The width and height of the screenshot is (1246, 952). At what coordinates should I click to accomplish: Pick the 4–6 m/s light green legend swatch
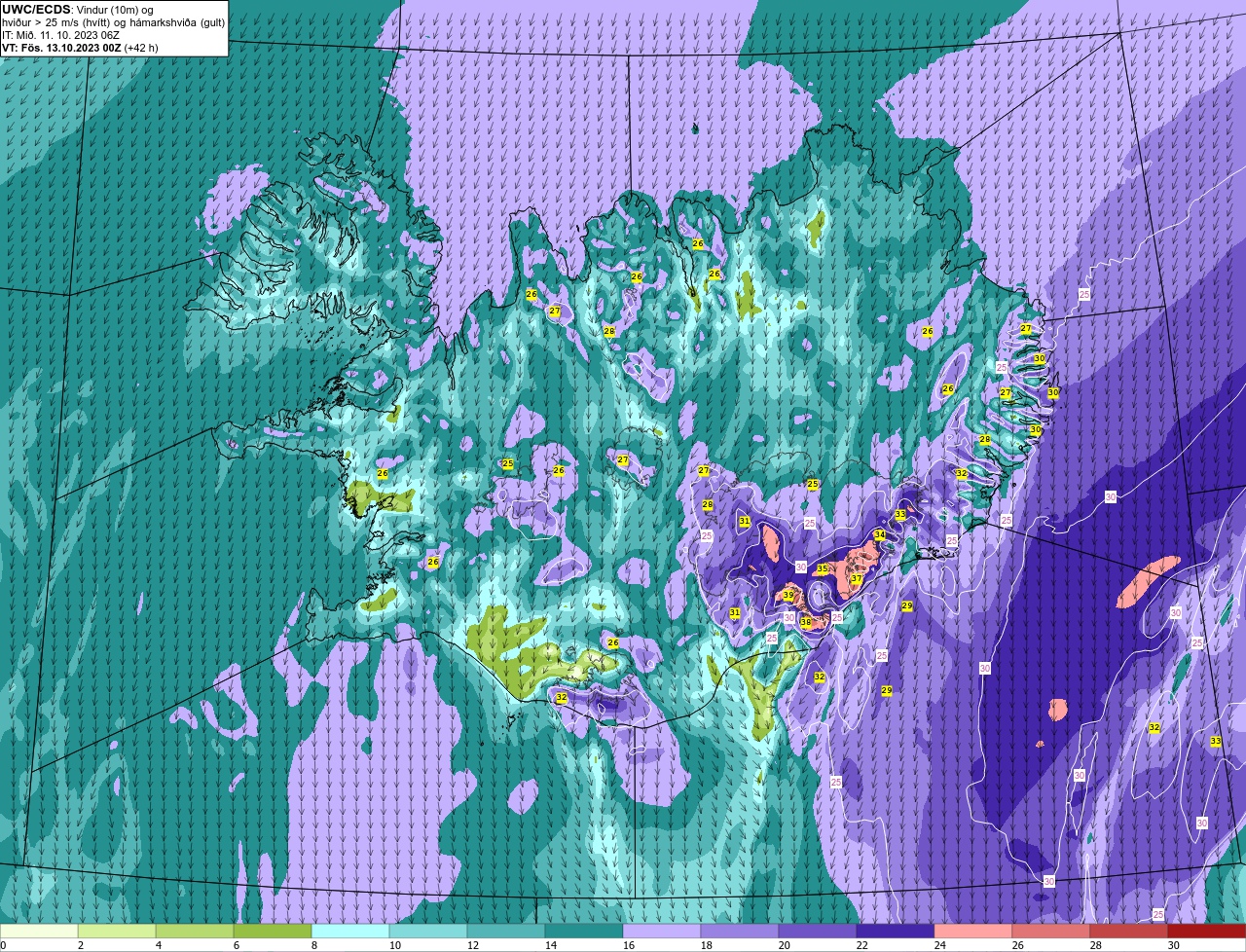point(195,931)
